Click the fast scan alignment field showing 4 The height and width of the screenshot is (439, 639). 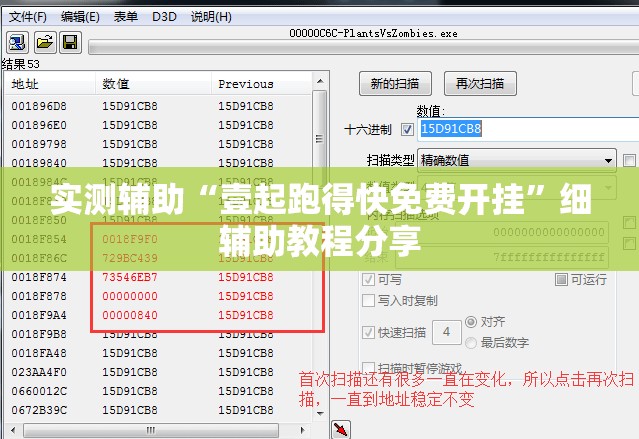coord(447,332)
